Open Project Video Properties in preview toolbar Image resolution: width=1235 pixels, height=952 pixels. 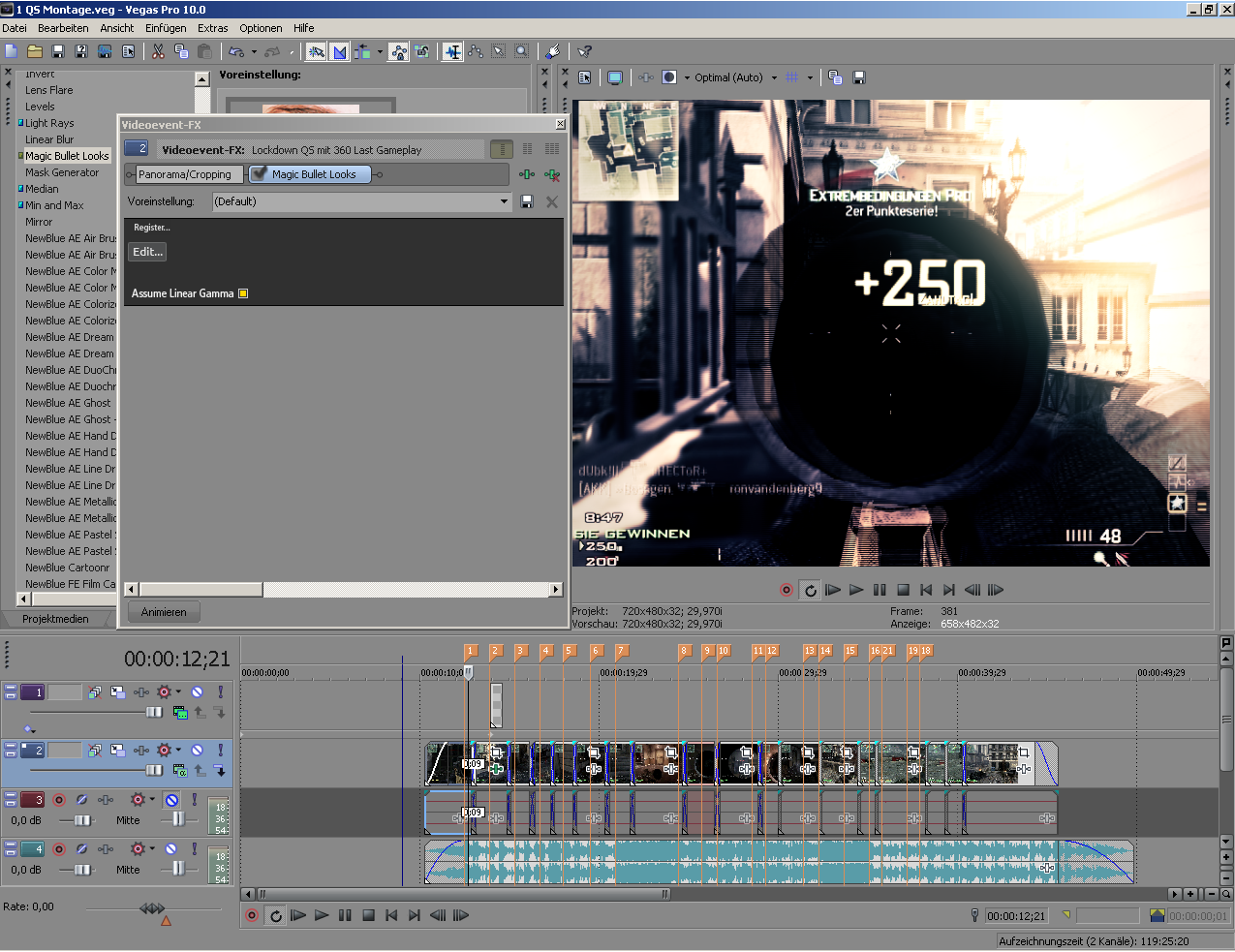585,77
